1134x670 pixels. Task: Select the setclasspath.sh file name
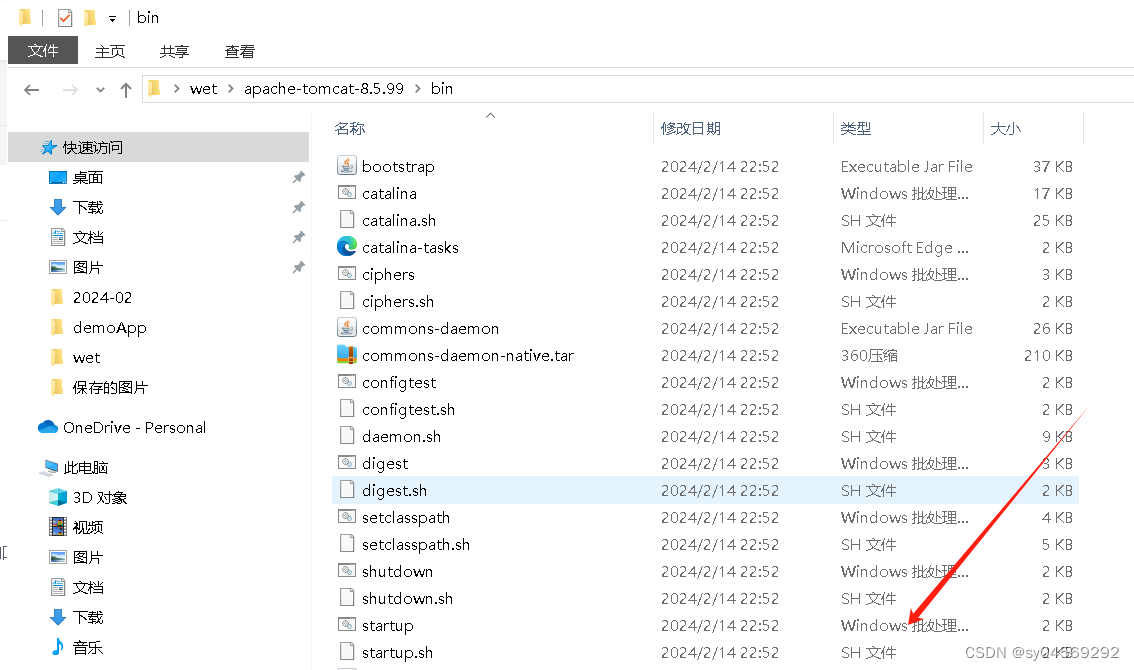(x=416, y=544)
